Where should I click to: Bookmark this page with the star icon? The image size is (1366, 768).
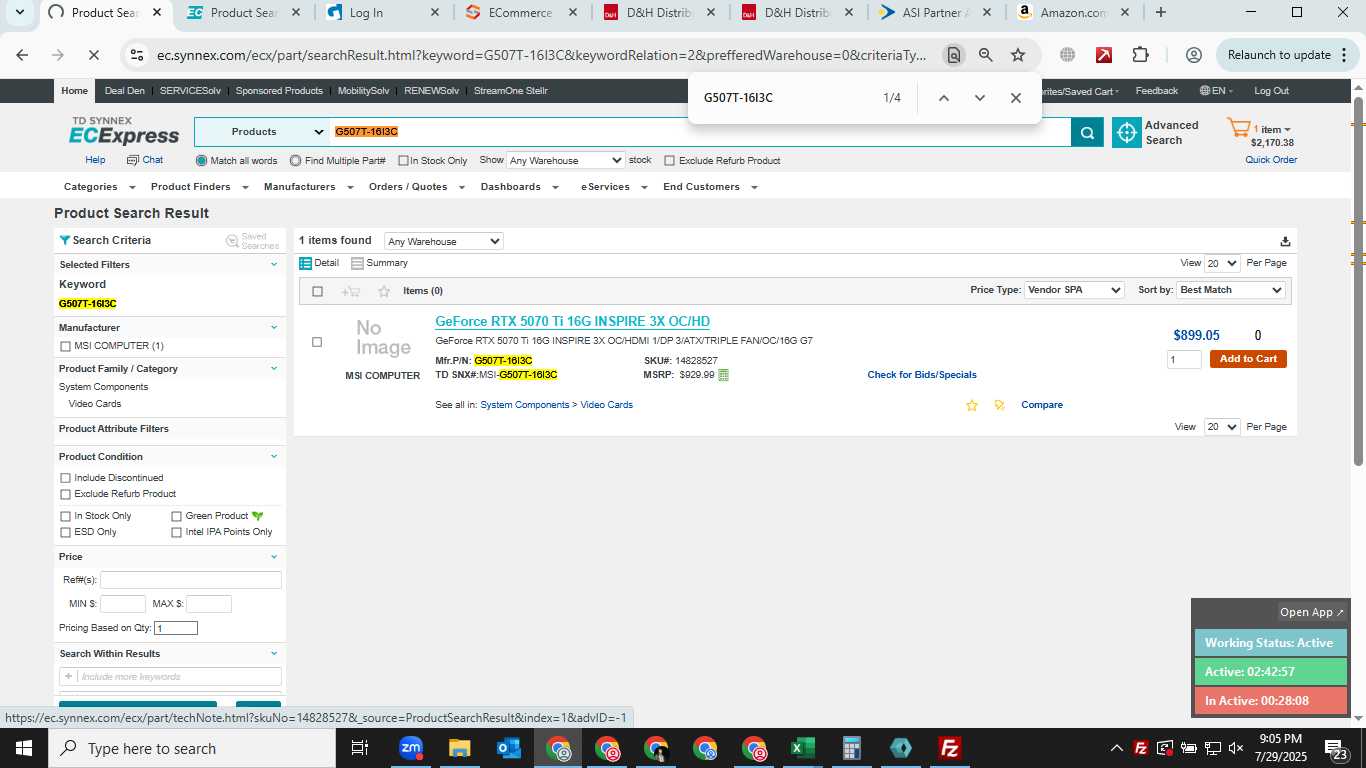tap(1018, 55)
